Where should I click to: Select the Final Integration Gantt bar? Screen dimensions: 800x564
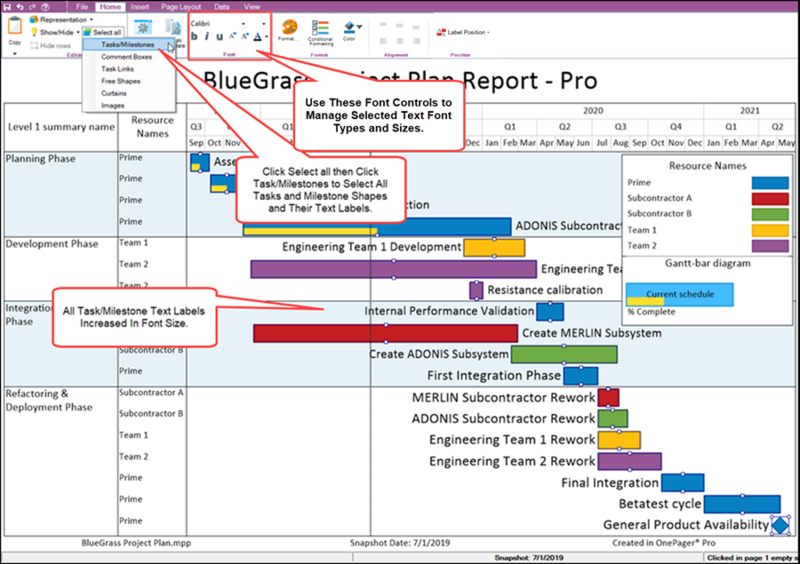click(683, 482)
